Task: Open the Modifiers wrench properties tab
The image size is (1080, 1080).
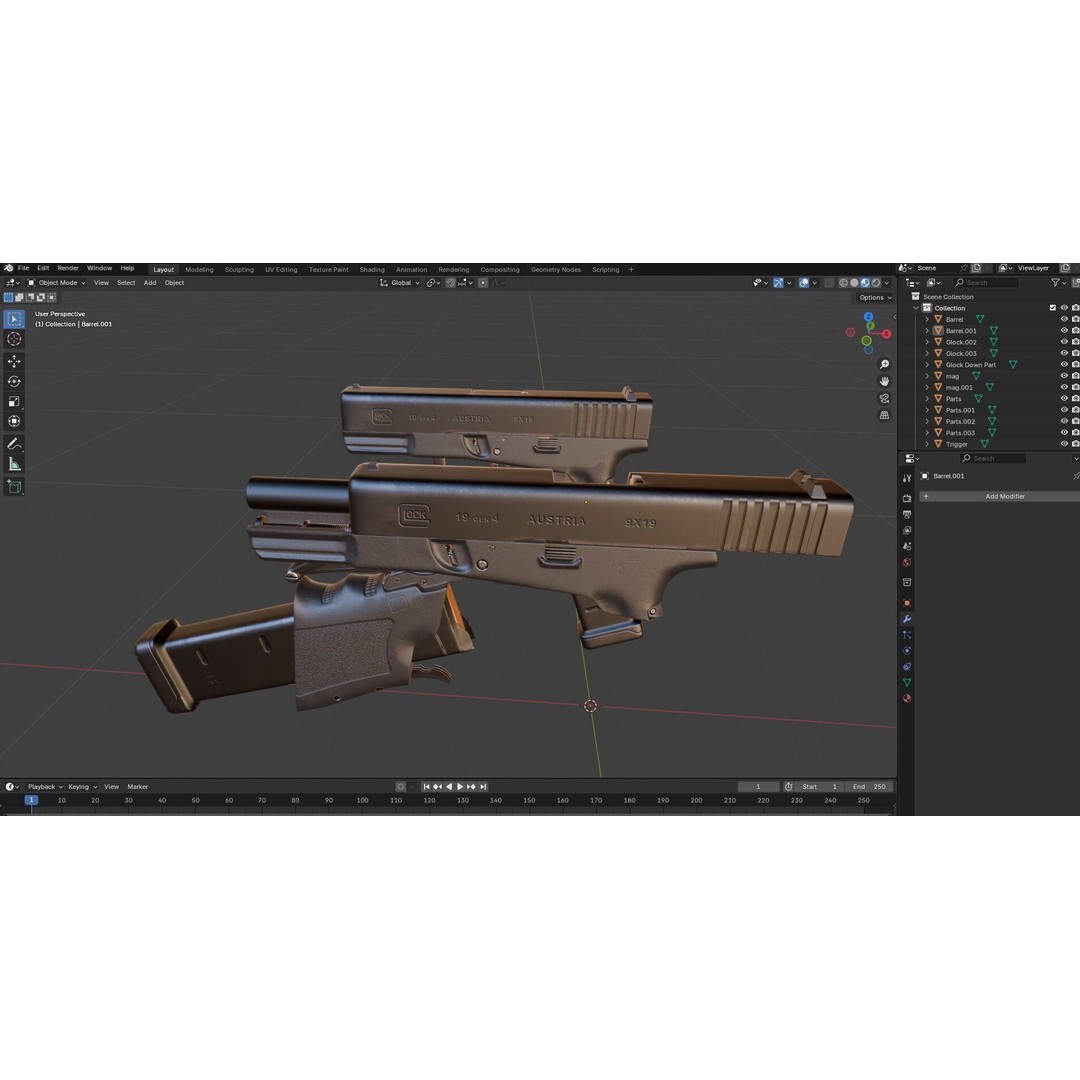Action: pyautogui.click(x=907, y=619)
